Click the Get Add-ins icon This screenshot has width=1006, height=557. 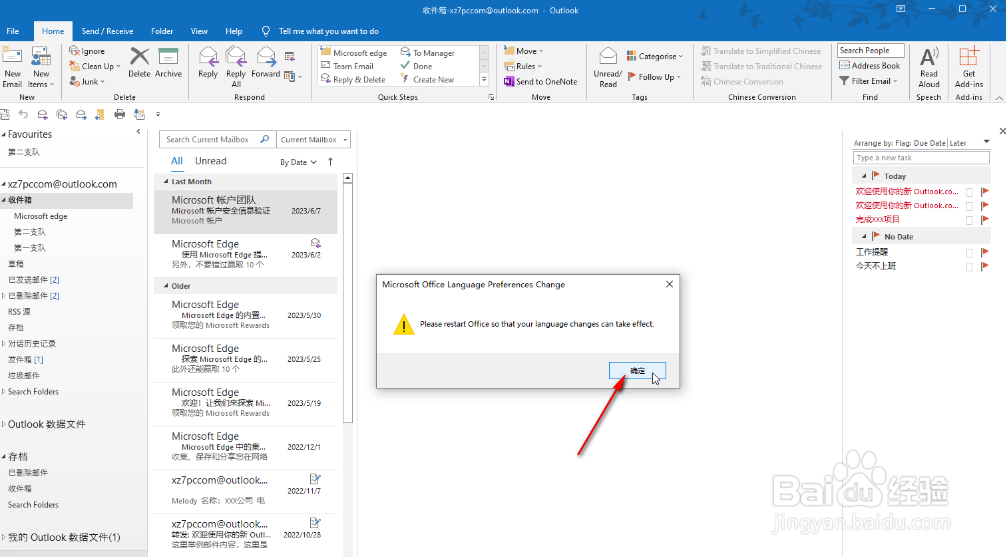(x=969, y=56)
